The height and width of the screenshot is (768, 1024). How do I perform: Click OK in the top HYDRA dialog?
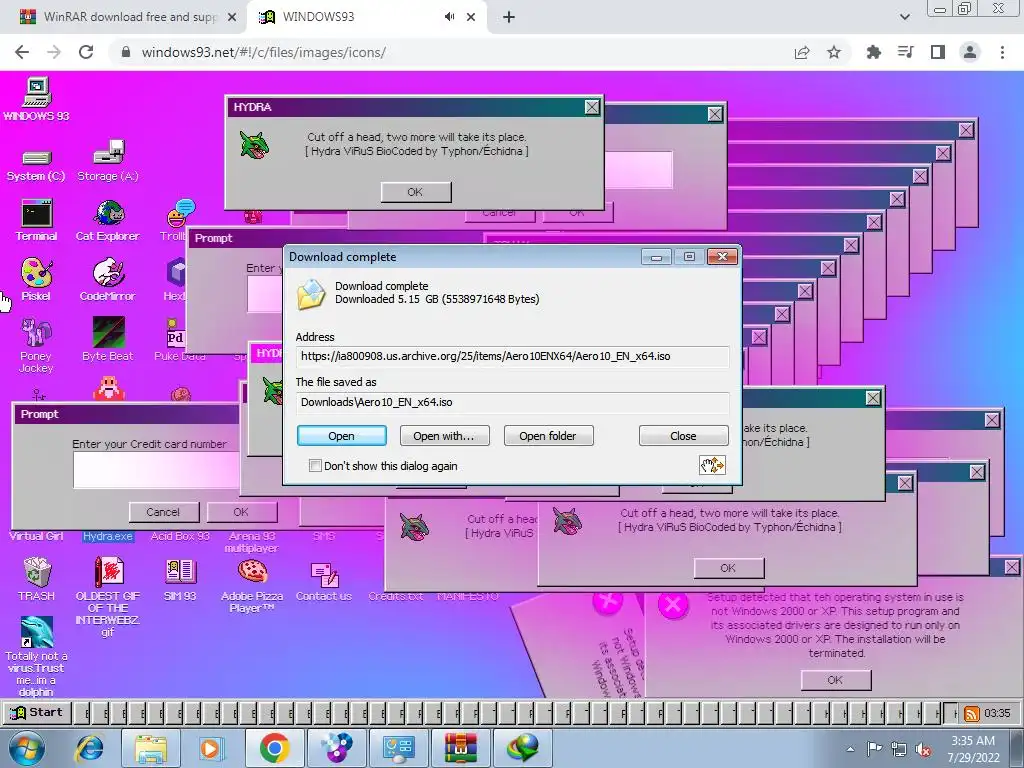coord(415,192)
